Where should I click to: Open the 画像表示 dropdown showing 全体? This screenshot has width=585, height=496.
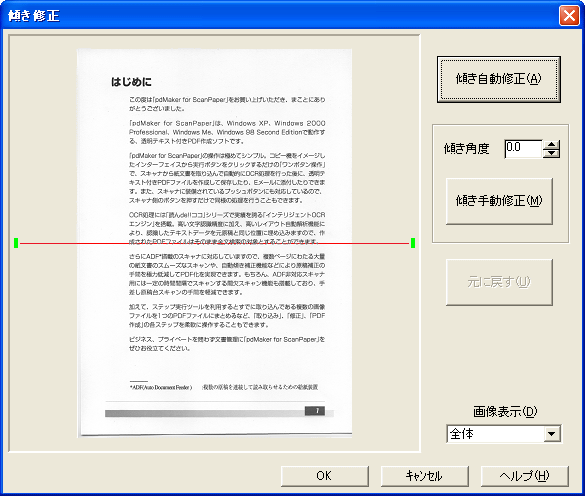coord(504,434)
